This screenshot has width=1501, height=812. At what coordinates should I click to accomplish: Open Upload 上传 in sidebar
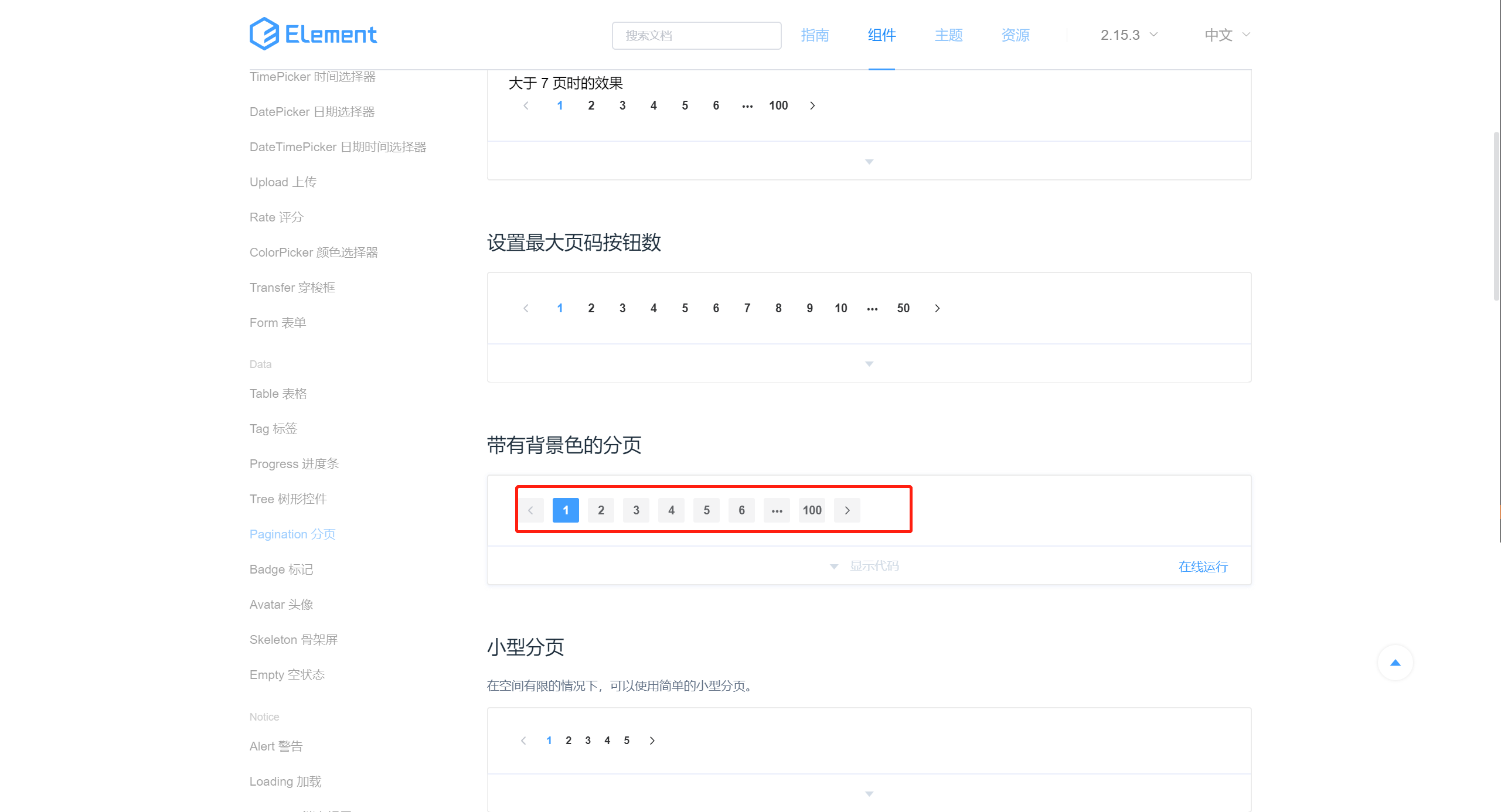[x=282, y=182]
